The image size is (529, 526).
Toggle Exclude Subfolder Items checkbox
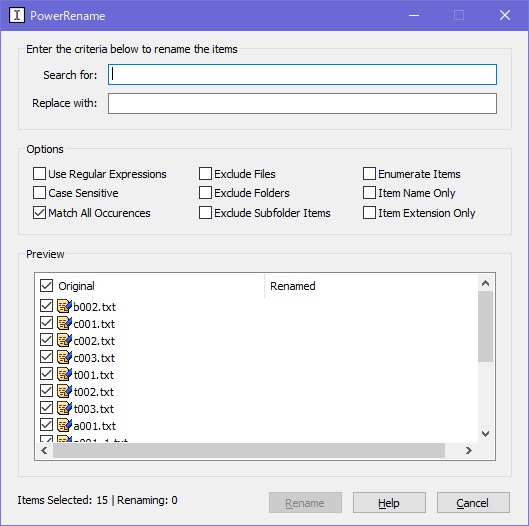205,213
